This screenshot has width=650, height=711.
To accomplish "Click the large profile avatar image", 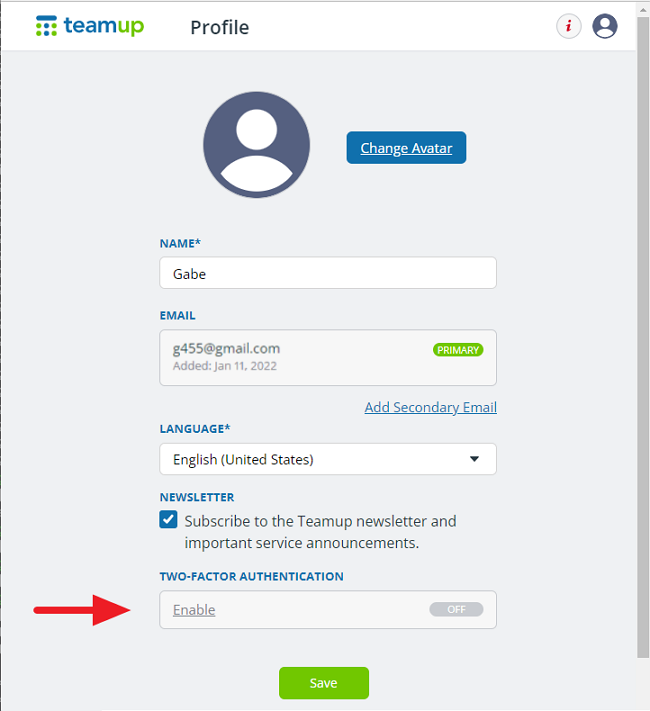I will [x=256, y=145].
